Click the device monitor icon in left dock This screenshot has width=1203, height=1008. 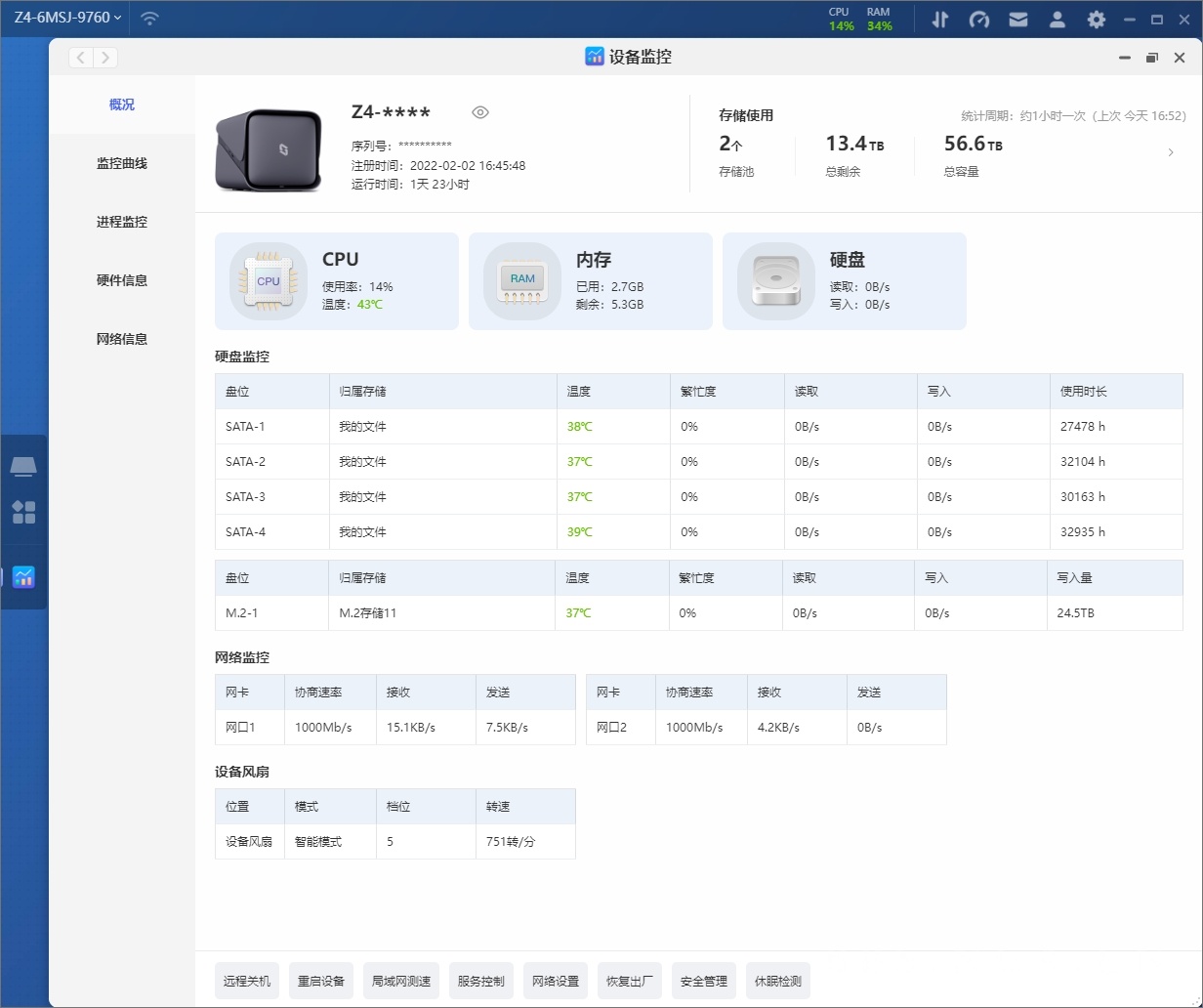23,576
